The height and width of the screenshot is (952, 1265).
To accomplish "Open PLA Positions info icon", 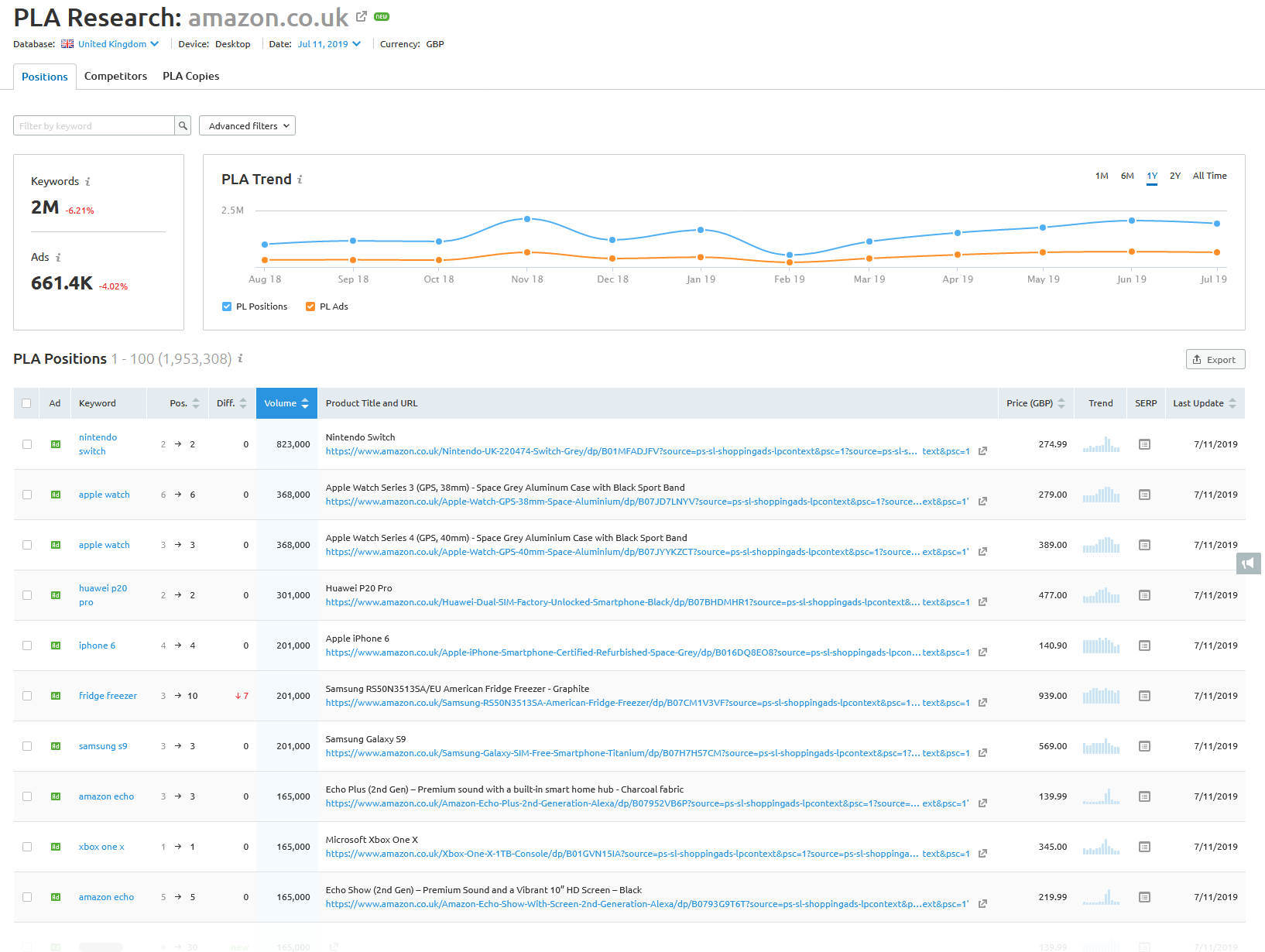I will 240,358.
